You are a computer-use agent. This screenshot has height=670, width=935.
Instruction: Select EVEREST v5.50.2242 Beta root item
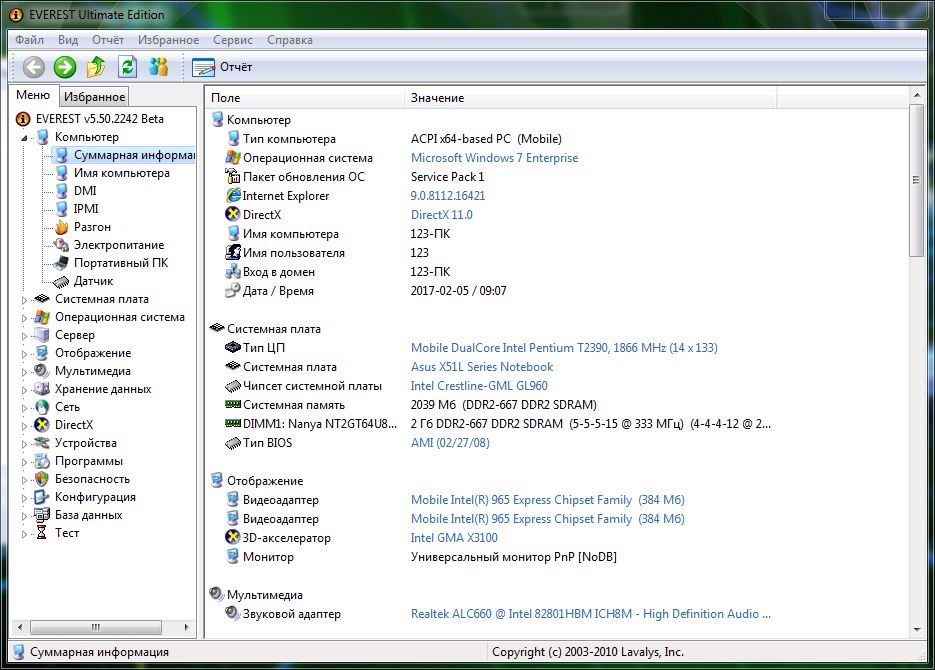click(100, 119)
